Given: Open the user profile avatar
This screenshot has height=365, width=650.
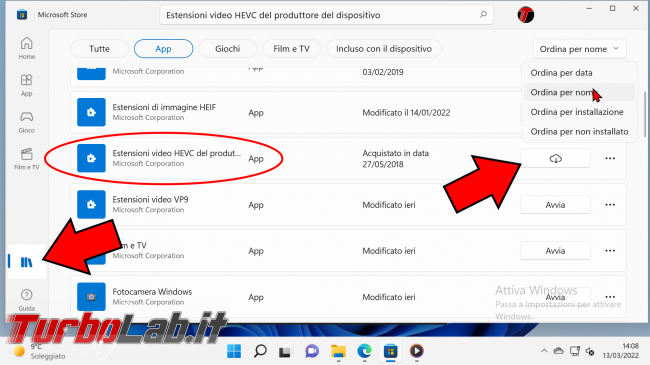Looking at the screenshot, I should tap(526, 15).
